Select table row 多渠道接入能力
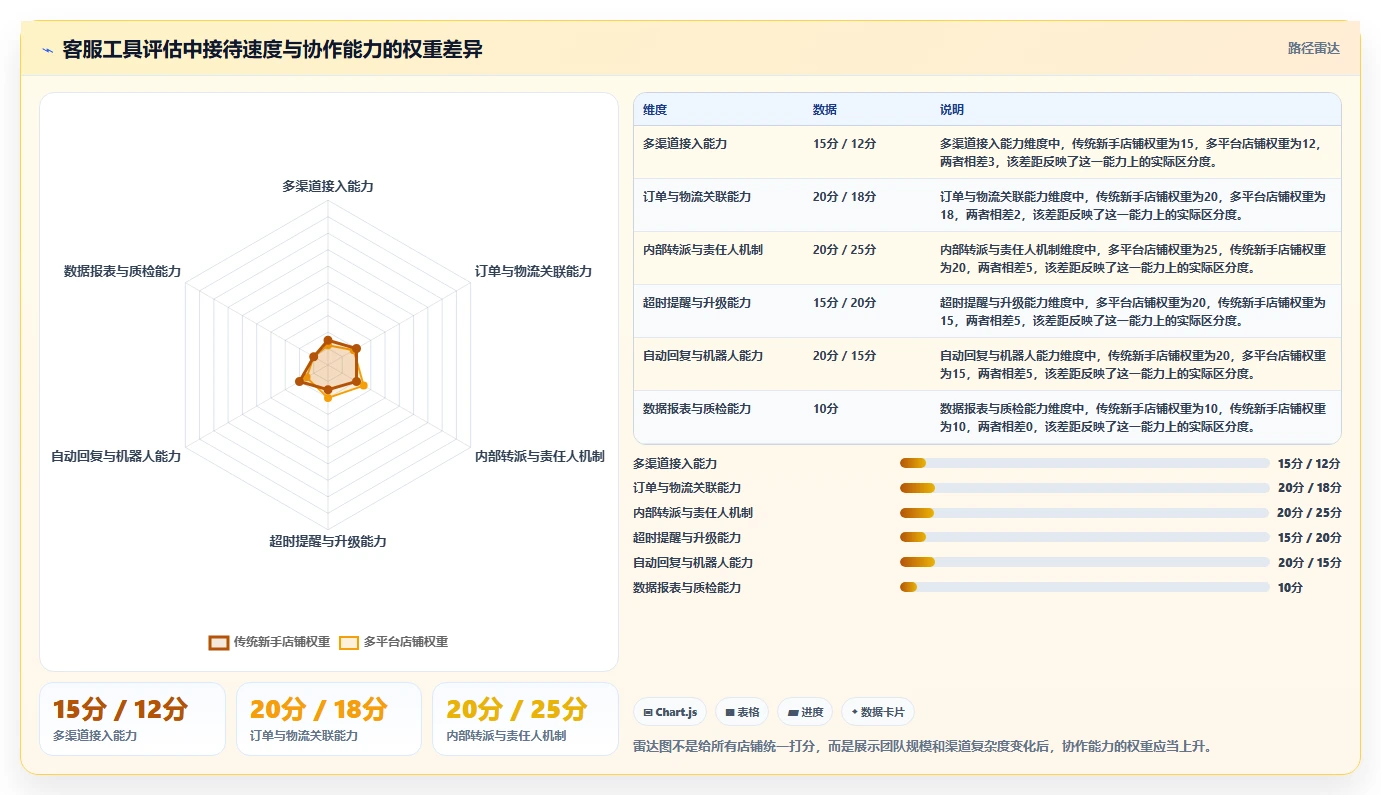 (987, 152)
